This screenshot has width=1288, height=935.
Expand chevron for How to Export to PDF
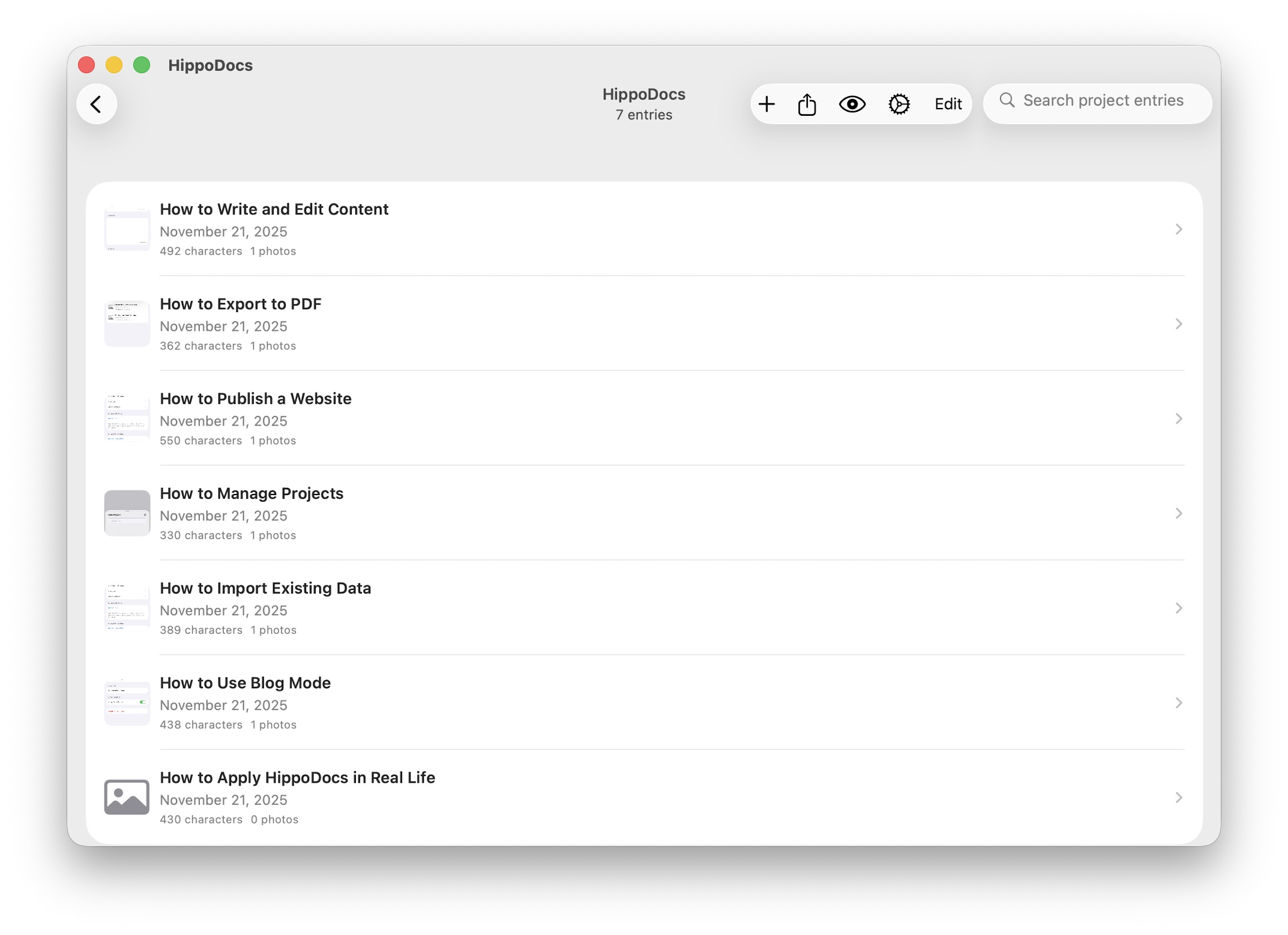(x=1179, y=324)
